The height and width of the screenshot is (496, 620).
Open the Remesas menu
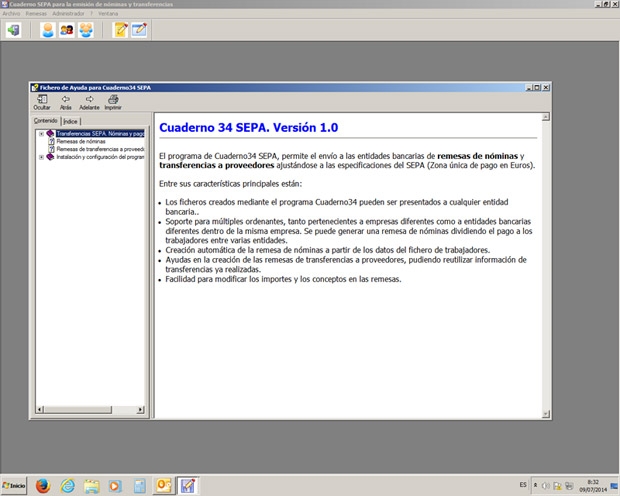[36, 13]
